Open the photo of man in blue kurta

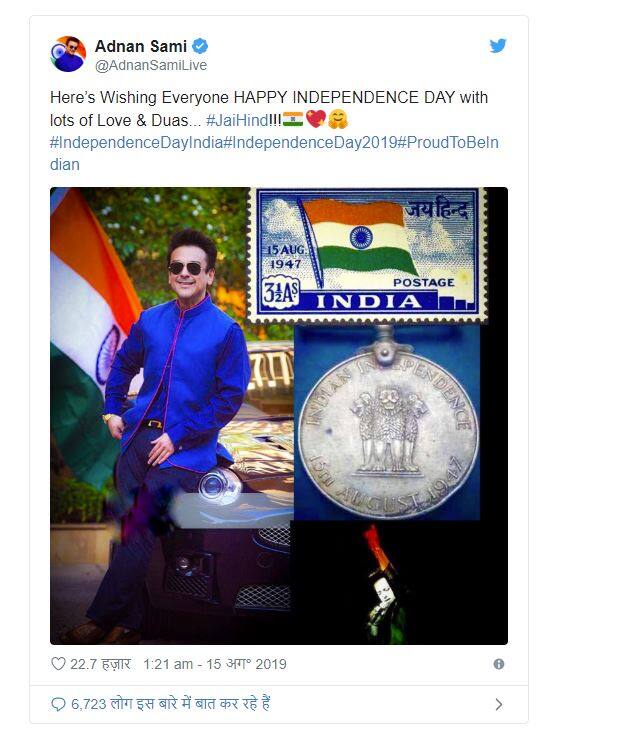tap(172, 416)
